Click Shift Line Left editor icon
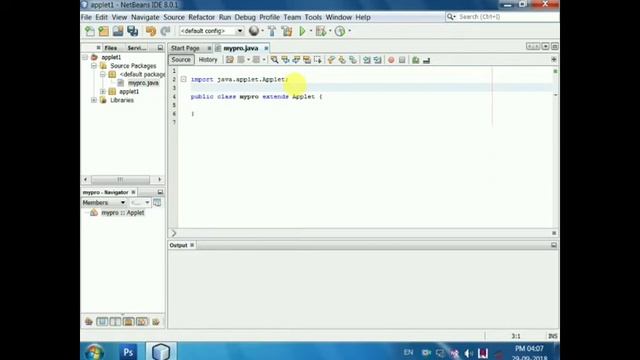640x360 pixels. click(x=367, y=60)
